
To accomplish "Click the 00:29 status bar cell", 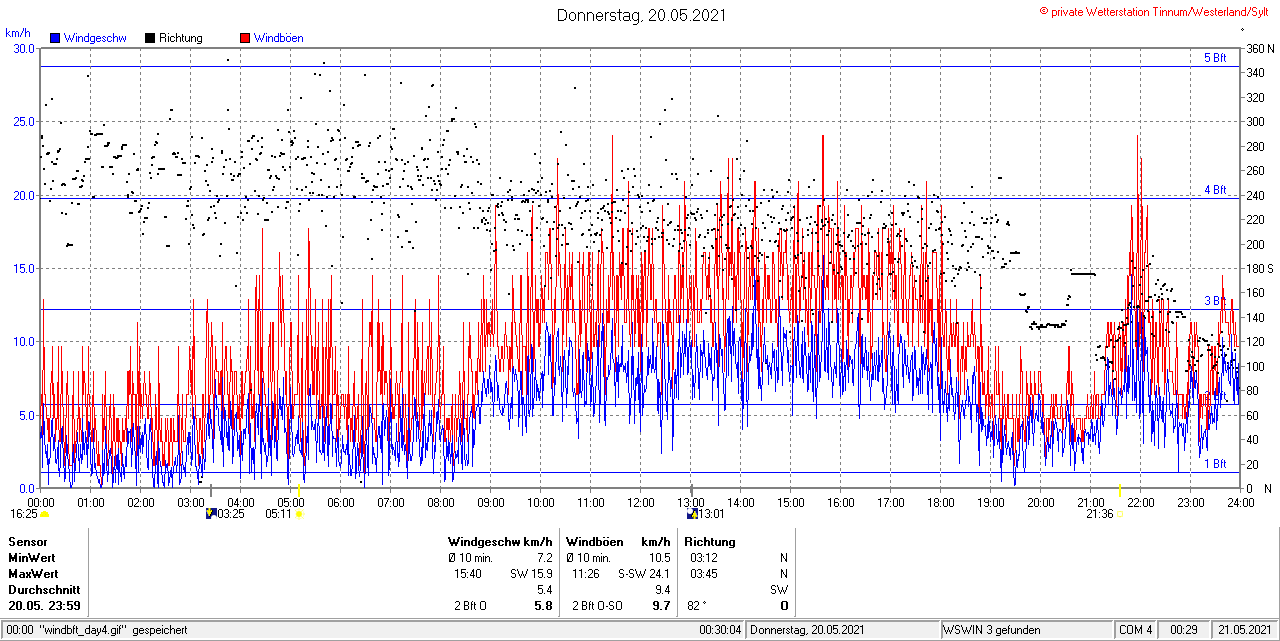I will click(x=1184, y=630).
